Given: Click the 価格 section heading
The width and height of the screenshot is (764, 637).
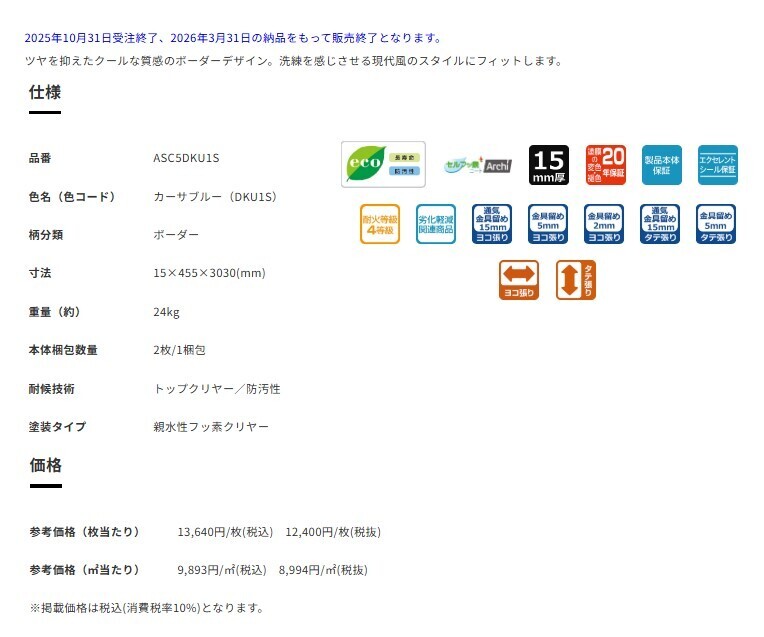Looking at the screenshot, I should tap(45, 465).
